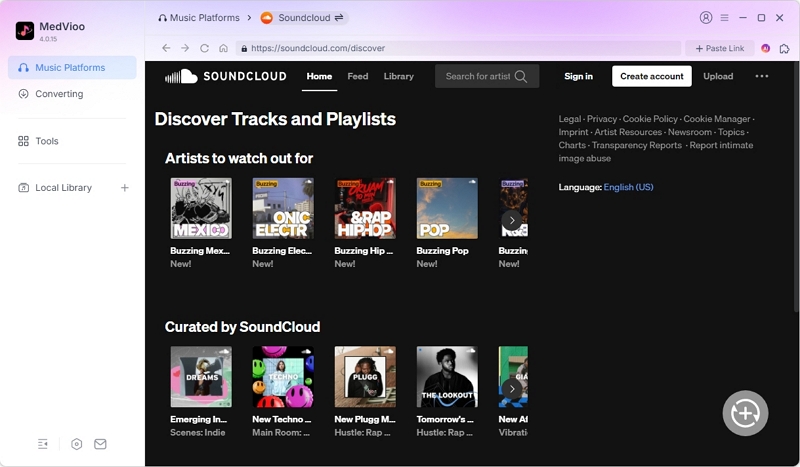
Task: Click Upload link
Action: [x=718, y=77]
